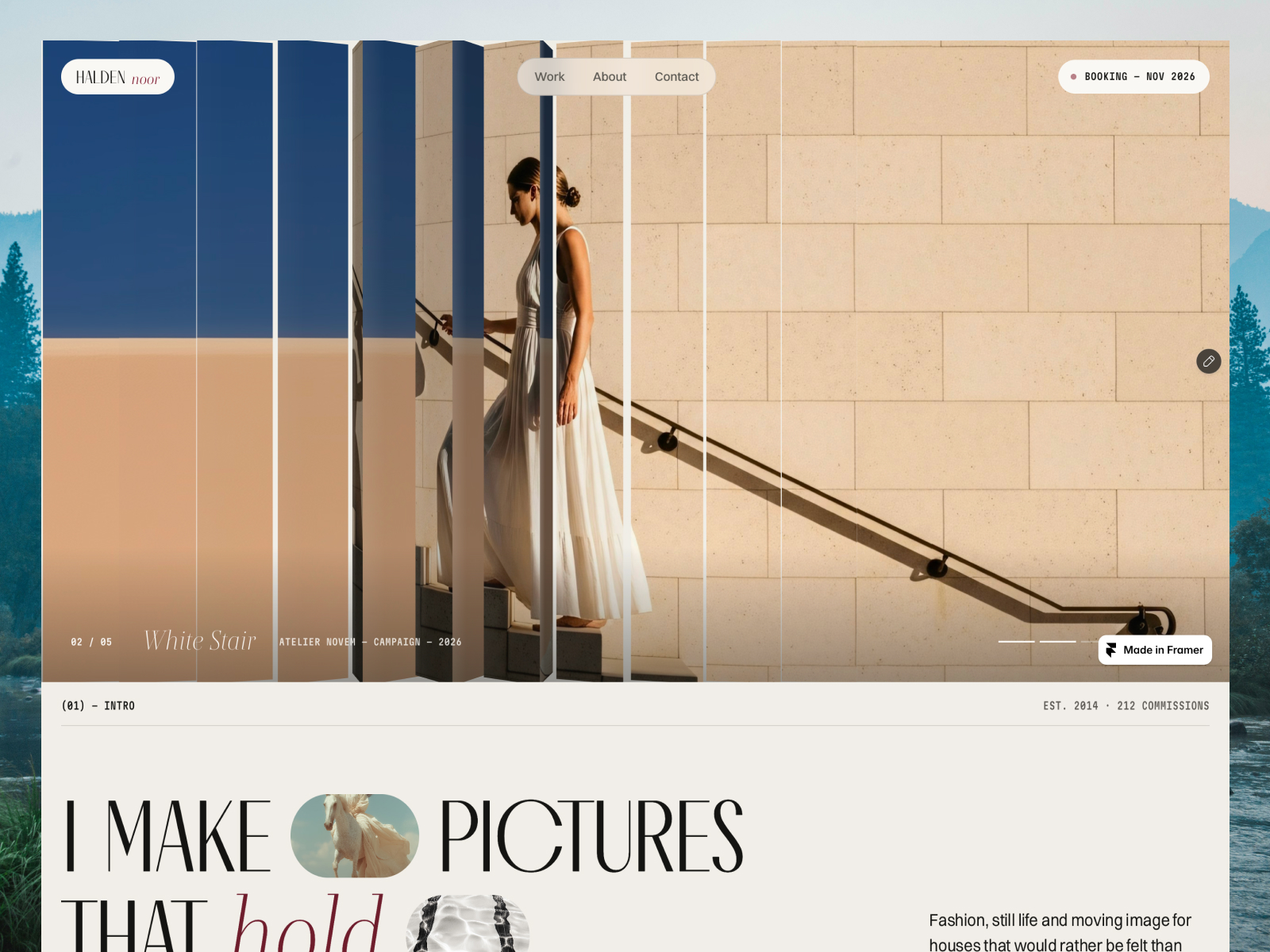1270x952 pixels.
Task: Open the Work nav item
Action: click(x=549, y=77)
